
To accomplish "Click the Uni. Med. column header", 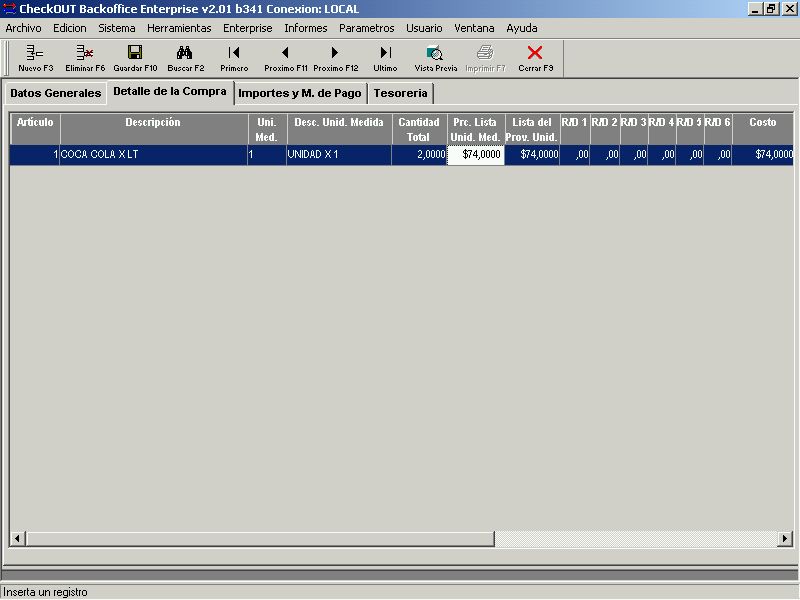I will (x=267, y=129).
